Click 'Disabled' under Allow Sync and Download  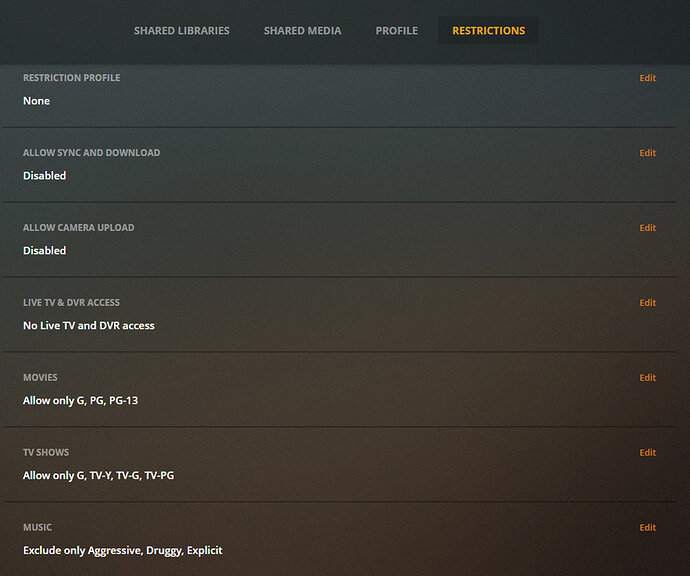pos(44,176)
